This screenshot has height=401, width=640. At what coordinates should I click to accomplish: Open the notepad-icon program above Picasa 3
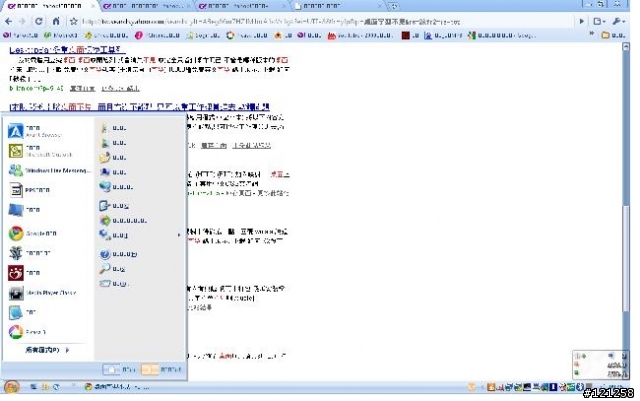(x=22, y=312)
